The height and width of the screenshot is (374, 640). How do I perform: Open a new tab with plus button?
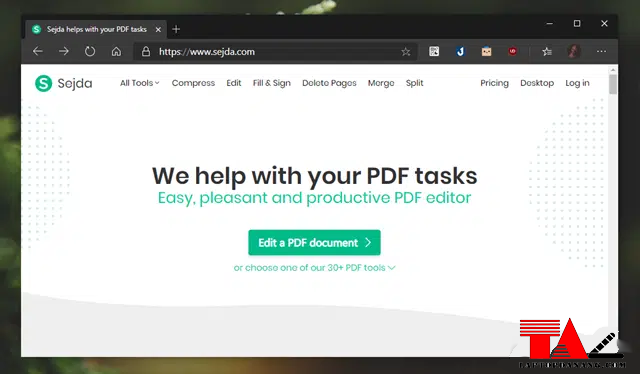pyautogui.click(x=176, y=29)
